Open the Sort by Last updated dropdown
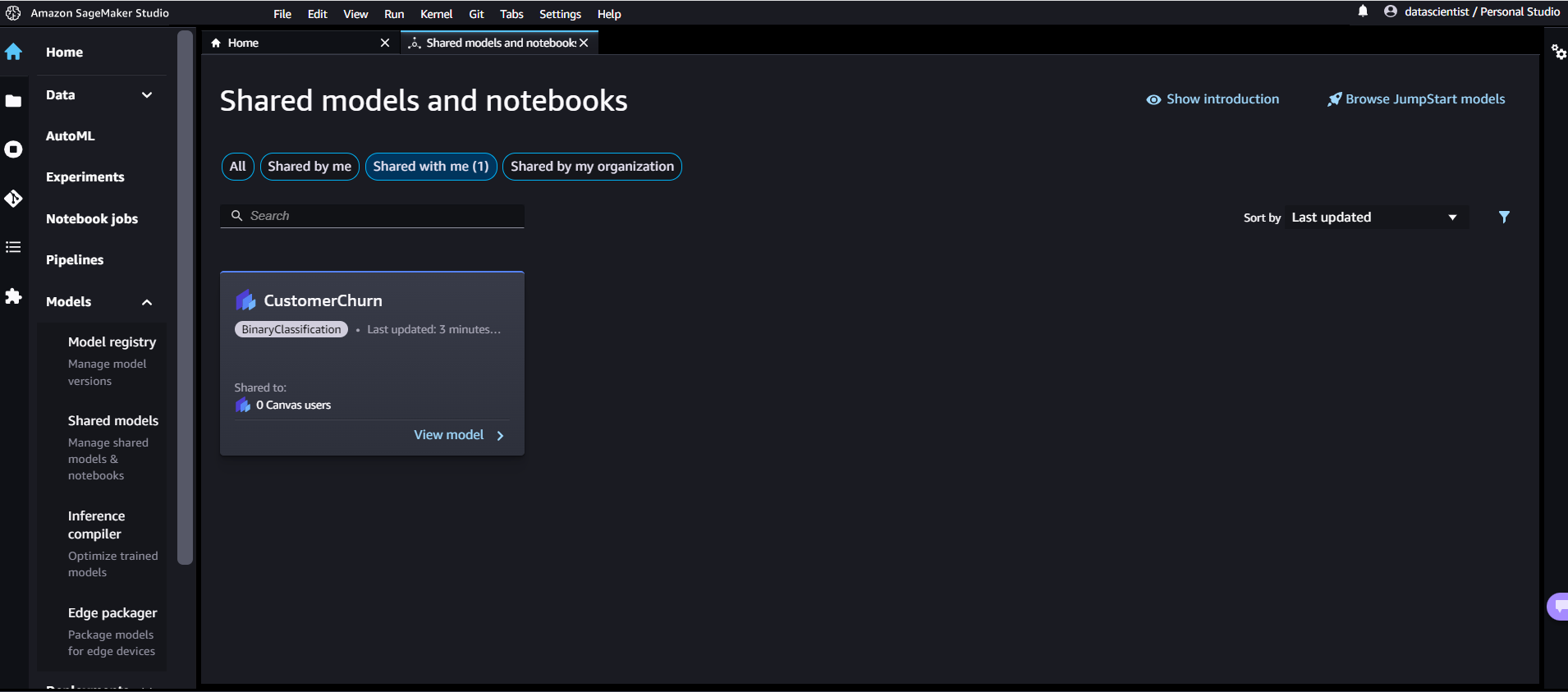The width and height of the screenshot is (1568, 692). tap(1376, 218)
